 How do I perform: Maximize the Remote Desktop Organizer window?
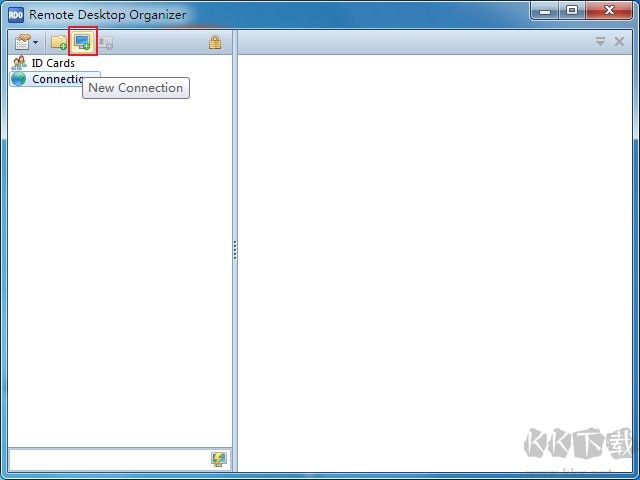click(x=572, y=11)
